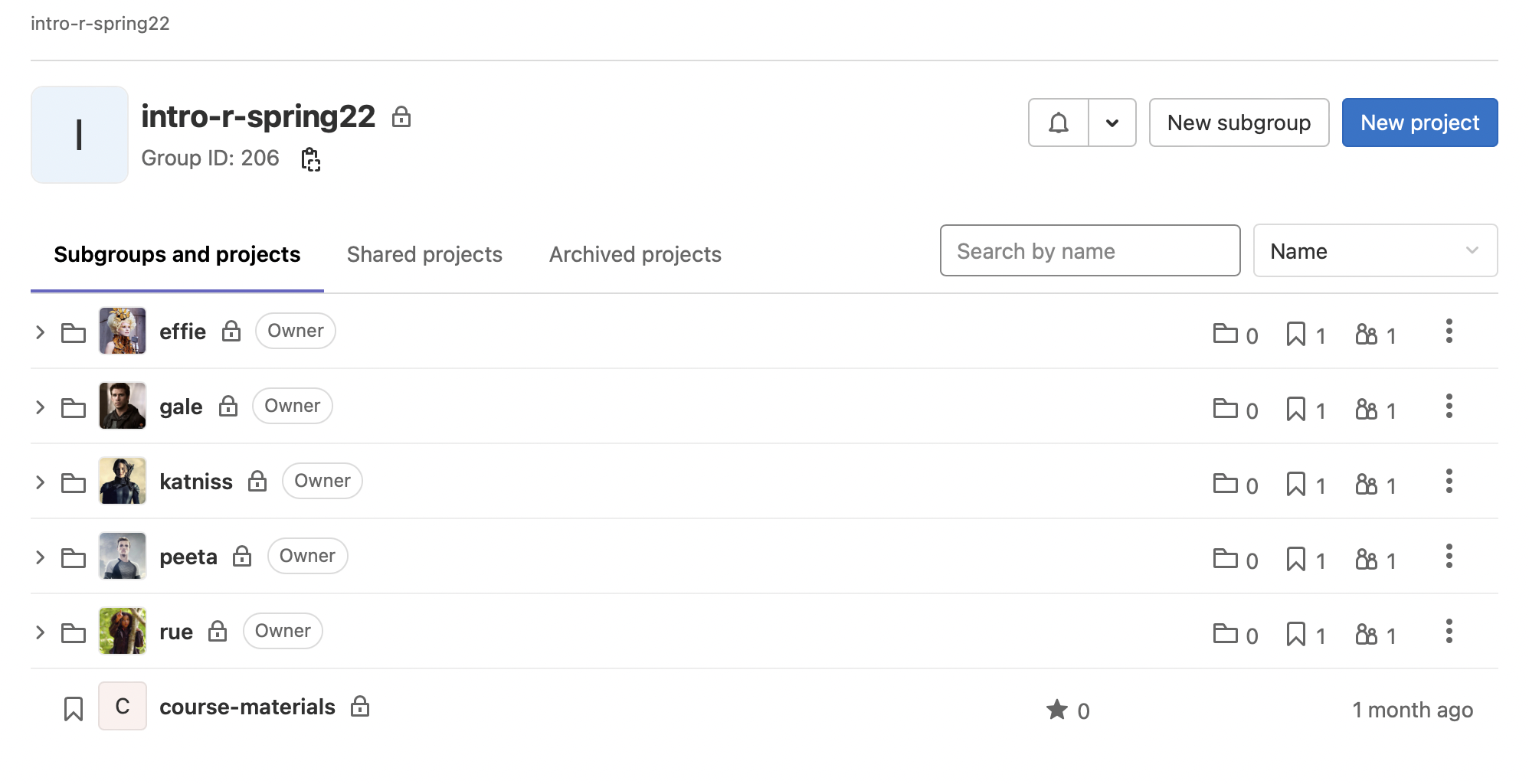Click the rue subgroup avatar
The image size is (1529, 784).
[123, 631]
